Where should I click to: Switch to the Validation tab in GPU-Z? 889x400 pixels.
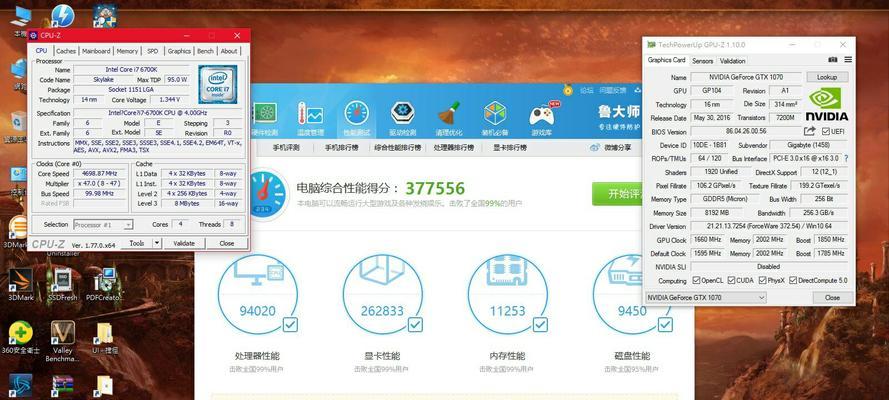click(x=733, y=61)
